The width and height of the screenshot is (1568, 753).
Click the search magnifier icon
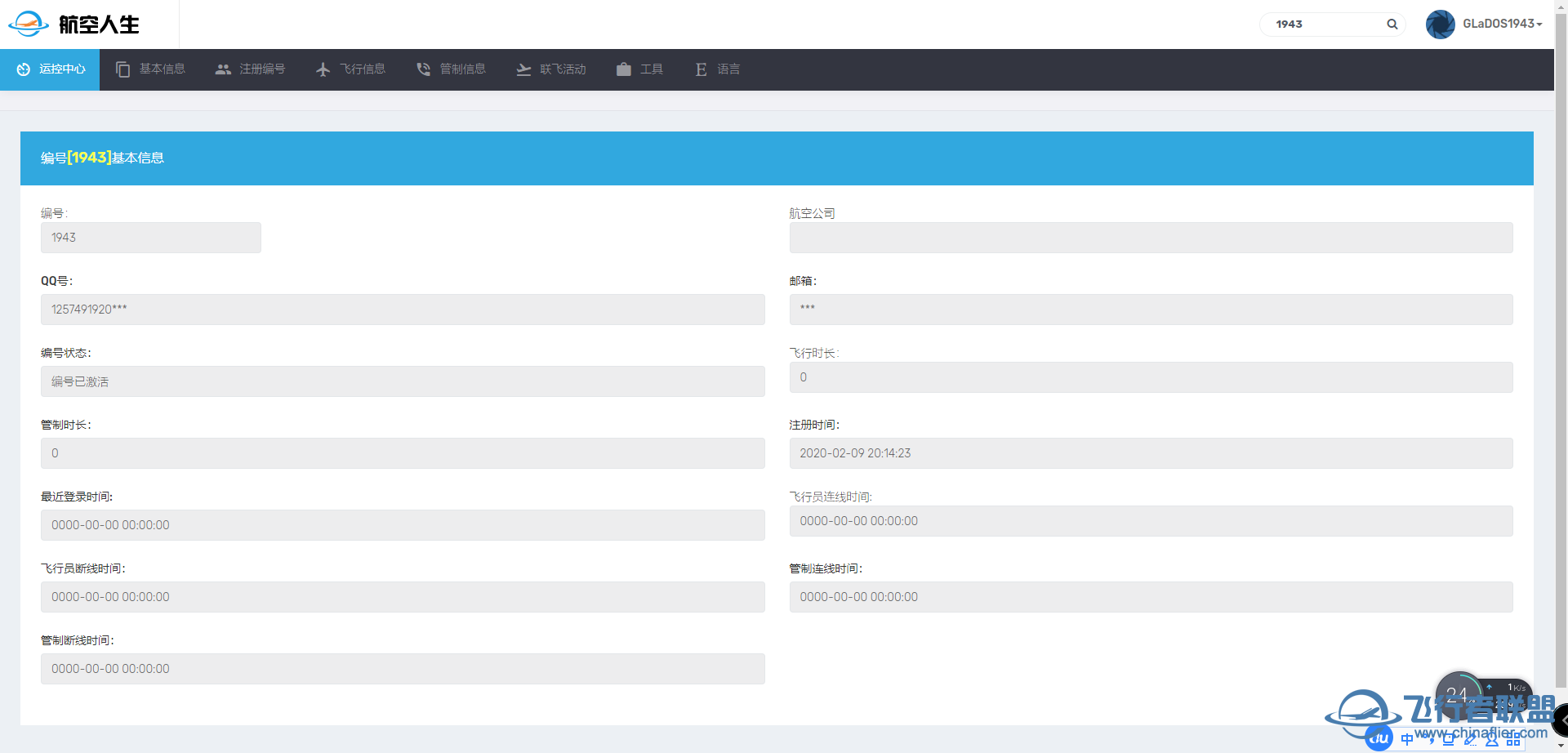[x=1392, y=25]
